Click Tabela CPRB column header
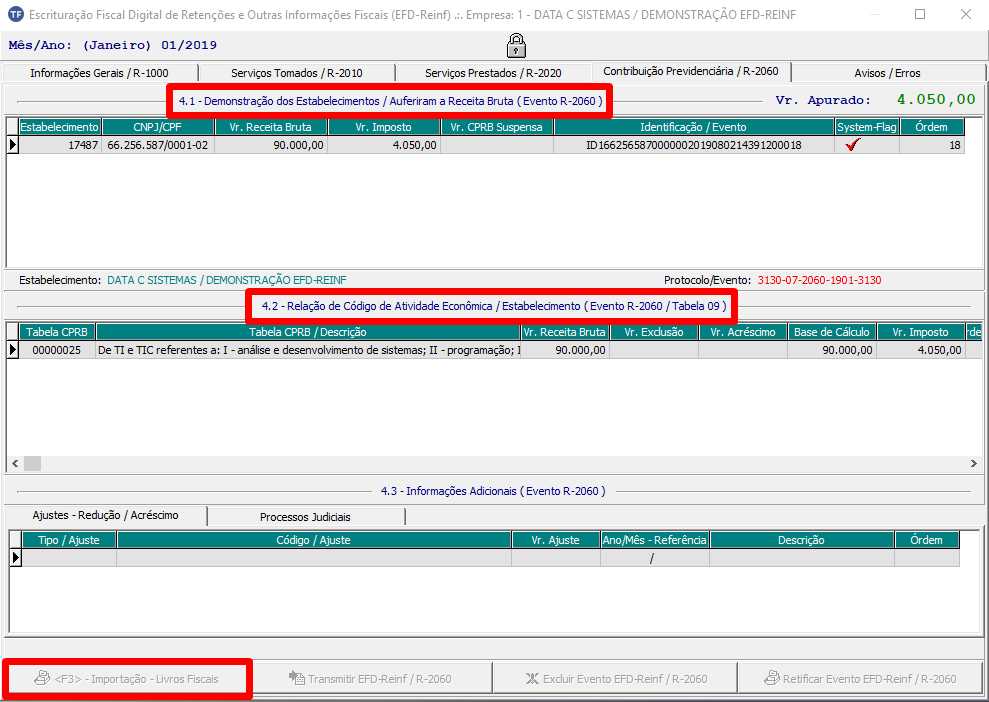This screenshot has height=702, width=989. click(x=57, y=332)
